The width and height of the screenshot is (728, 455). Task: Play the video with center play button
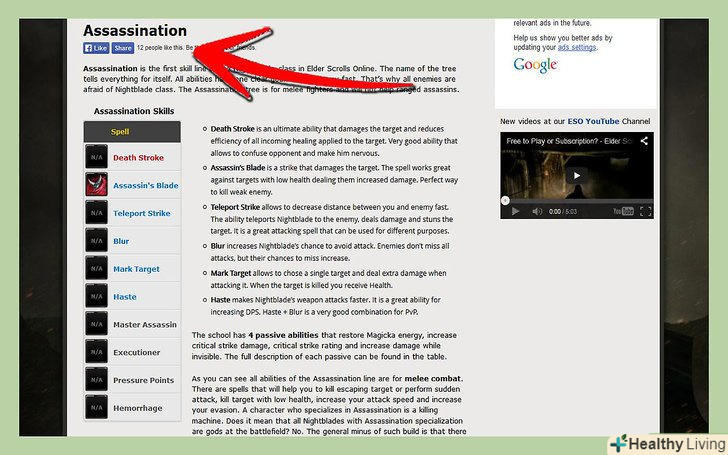tap(576, 176)
